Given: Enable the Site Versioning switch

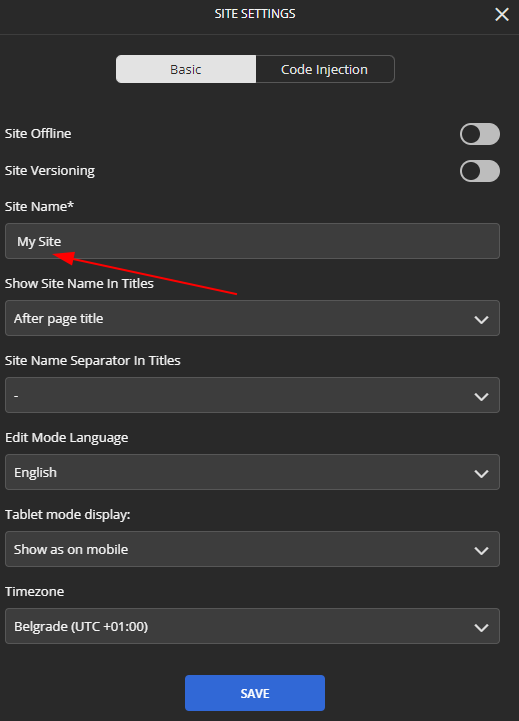Looking at the screenshot, I should [x=479, y=171].
